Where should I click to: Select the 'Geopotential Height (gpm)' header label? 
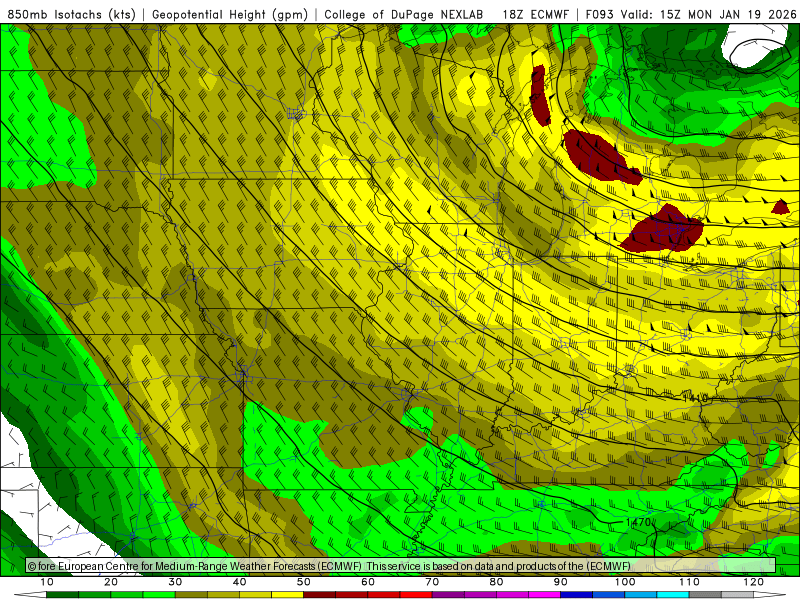(x=230, y=15)
